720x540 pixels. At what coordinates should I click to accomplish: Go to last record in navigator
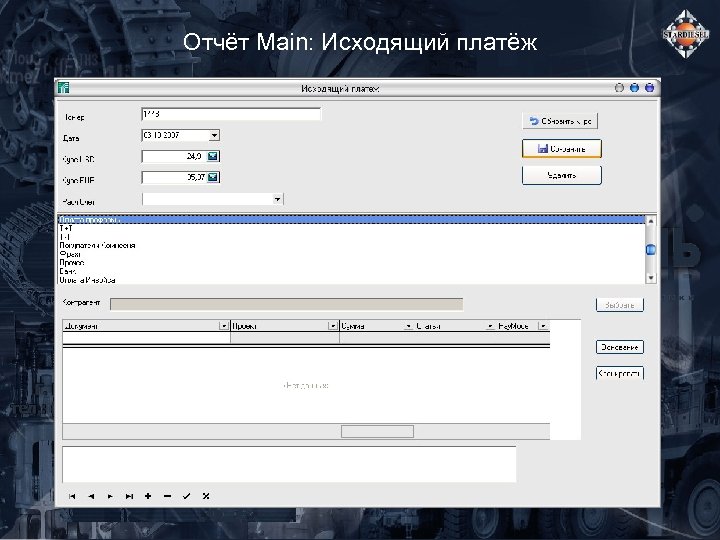[x=129, y=496]
